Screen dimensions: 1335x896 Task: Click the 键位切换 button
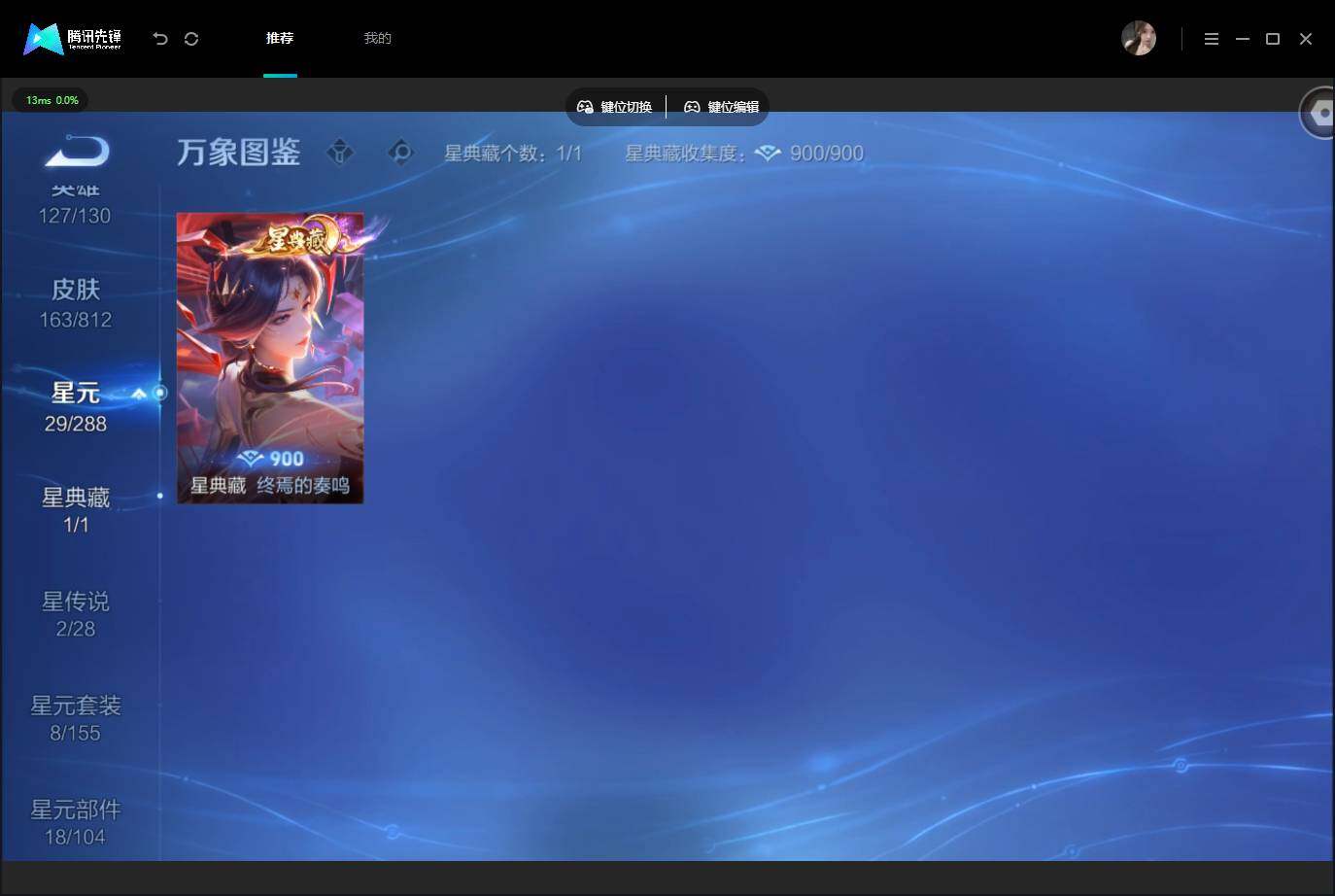pos(615,107)
